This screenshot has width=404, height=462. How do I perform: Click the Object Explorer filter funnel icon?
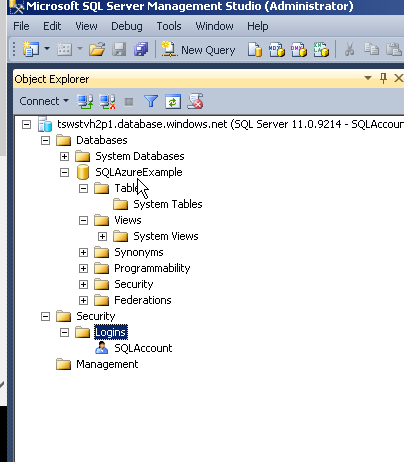151,101
